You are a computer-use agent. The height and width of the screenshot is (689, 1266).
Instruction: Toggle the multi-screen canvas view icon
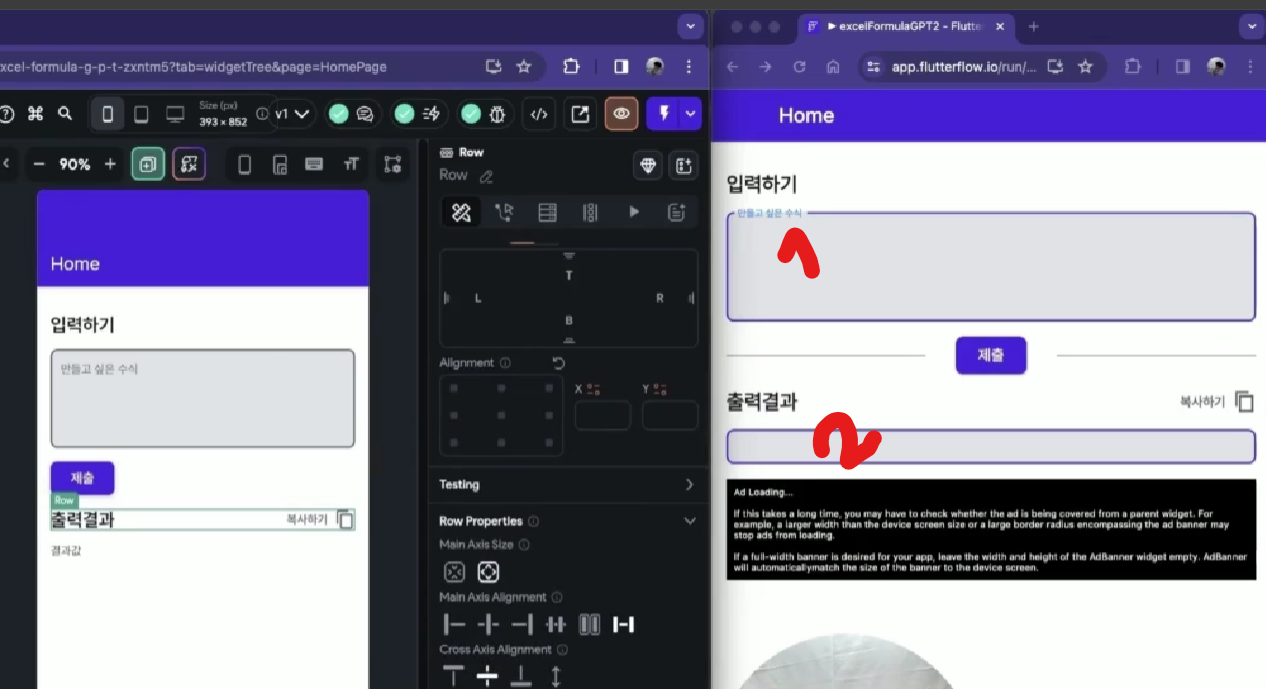148,164
